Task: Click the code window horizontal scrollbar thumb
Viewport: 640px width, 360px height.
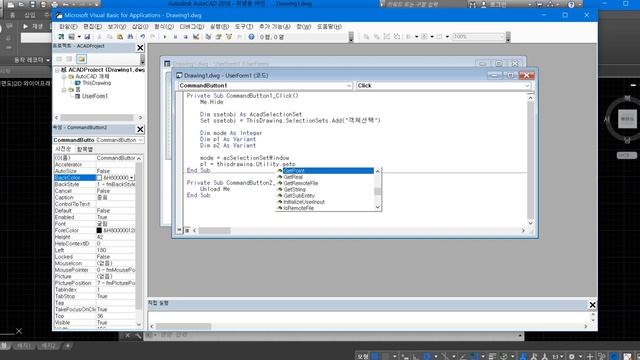Action: (214, 231)
